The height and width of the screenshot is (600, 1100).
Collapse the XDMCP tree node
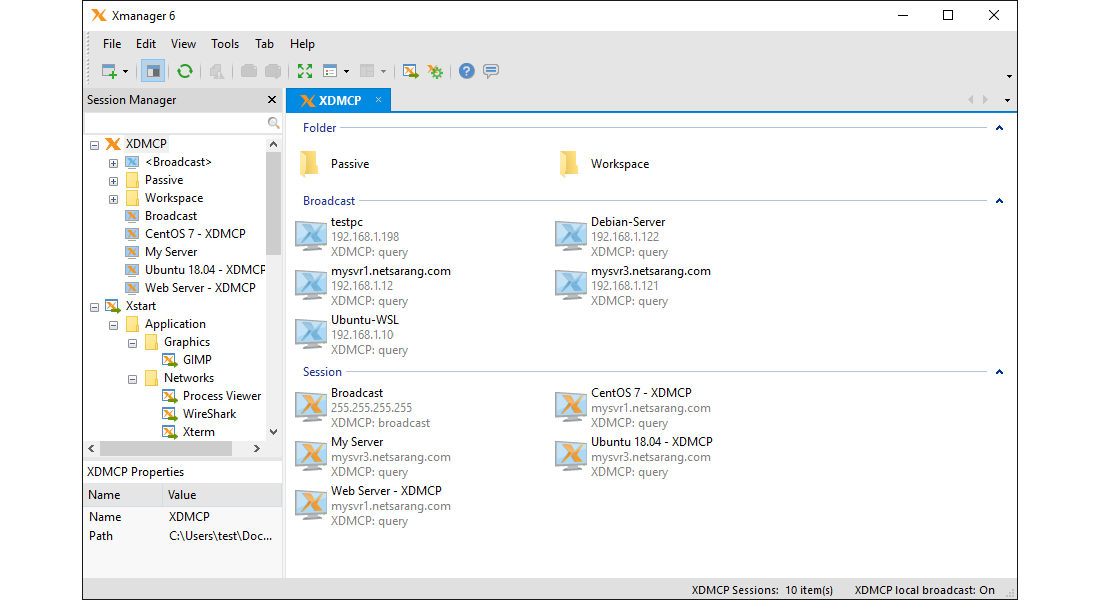point(94,145)
